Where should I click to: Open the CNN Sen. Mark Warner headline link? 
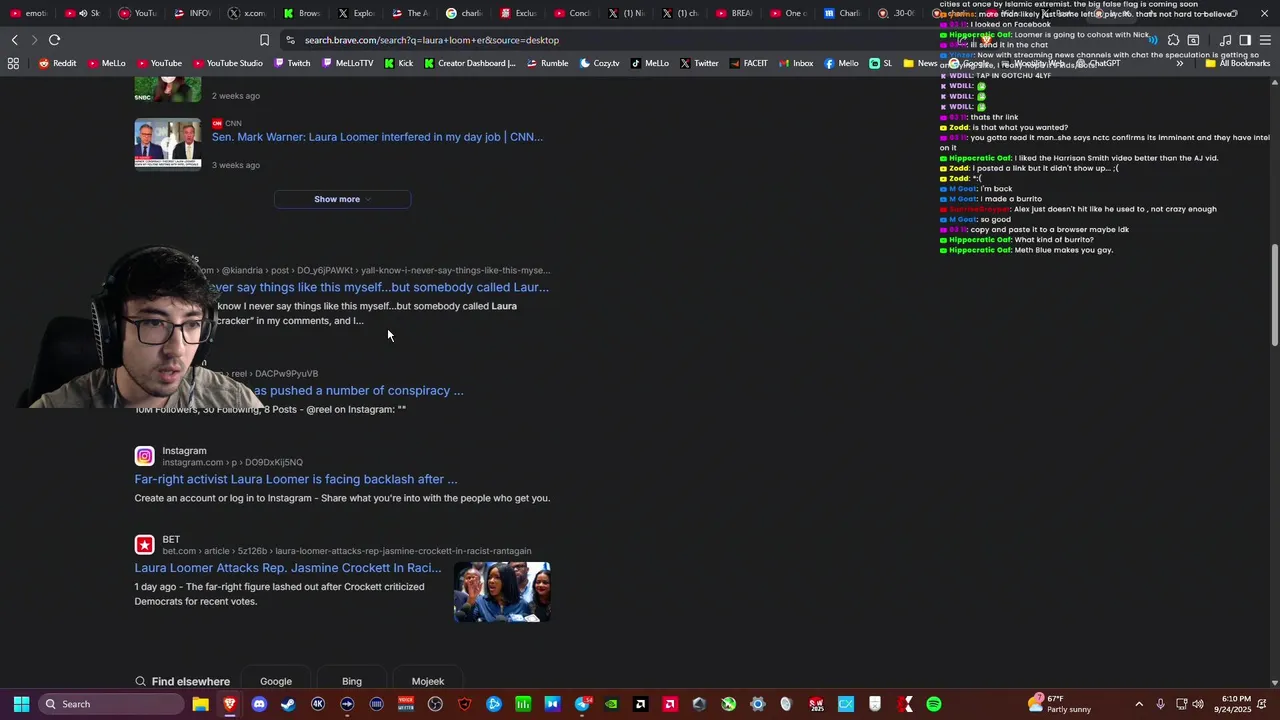pyautogui.click(x=377, y=137)
